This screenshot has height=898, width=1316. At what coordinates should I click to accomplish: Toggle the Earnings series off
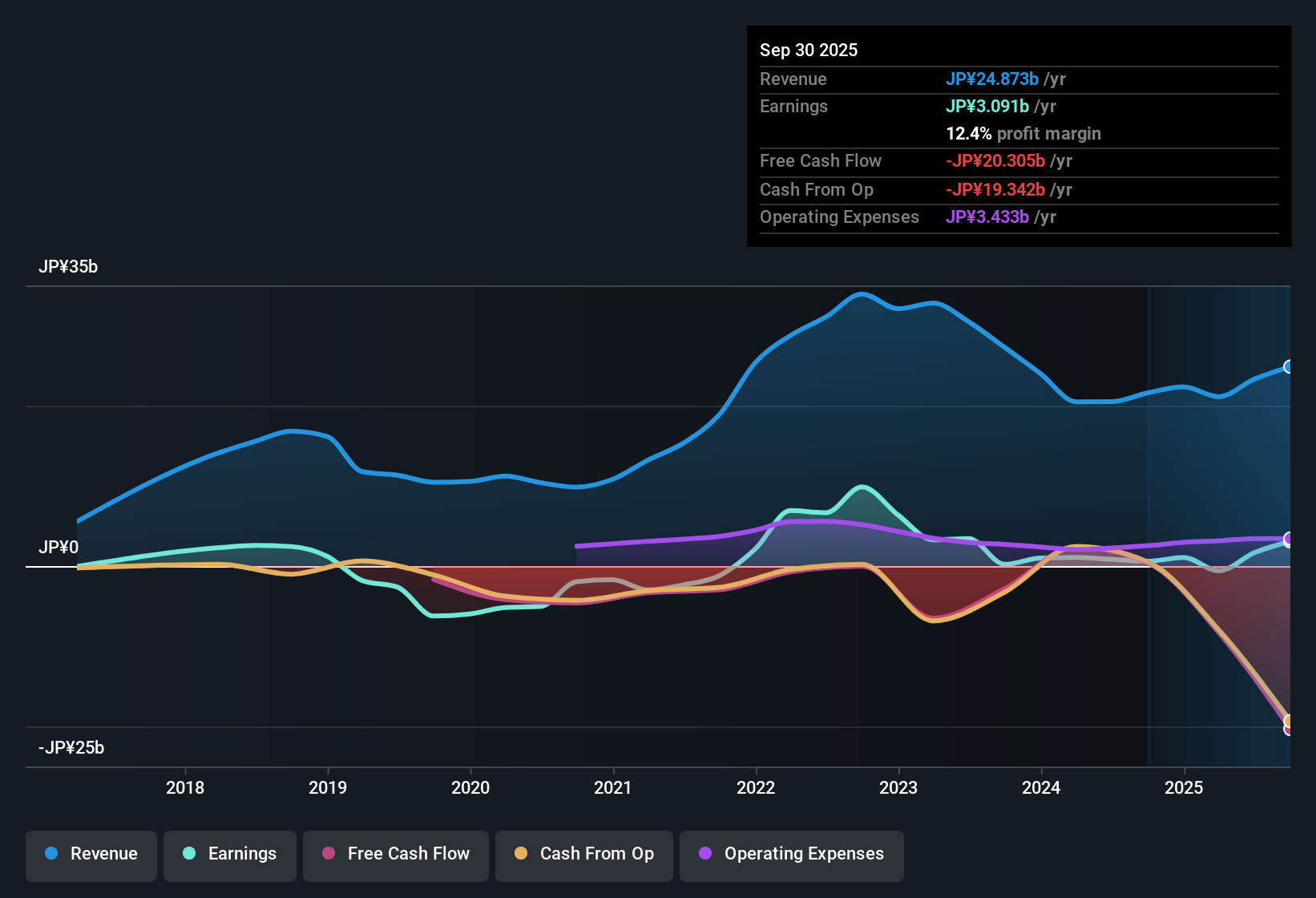click(x=230, y=854)
